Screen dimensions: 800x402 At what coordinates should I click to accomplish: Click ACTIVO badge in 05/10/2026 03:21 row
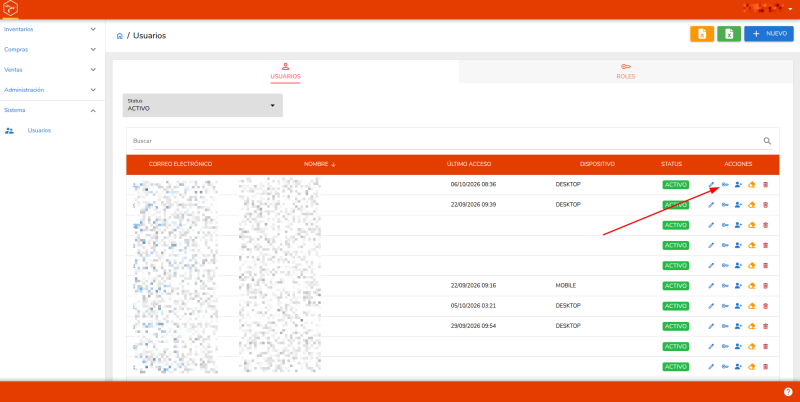coord(676,306)
